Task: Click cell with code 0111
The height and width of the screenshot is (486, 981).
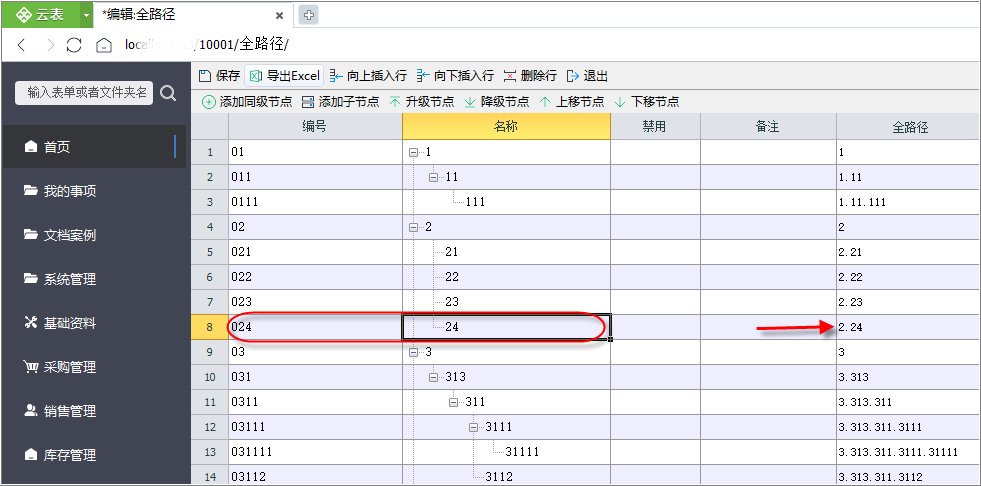Action: pos(315,202)
